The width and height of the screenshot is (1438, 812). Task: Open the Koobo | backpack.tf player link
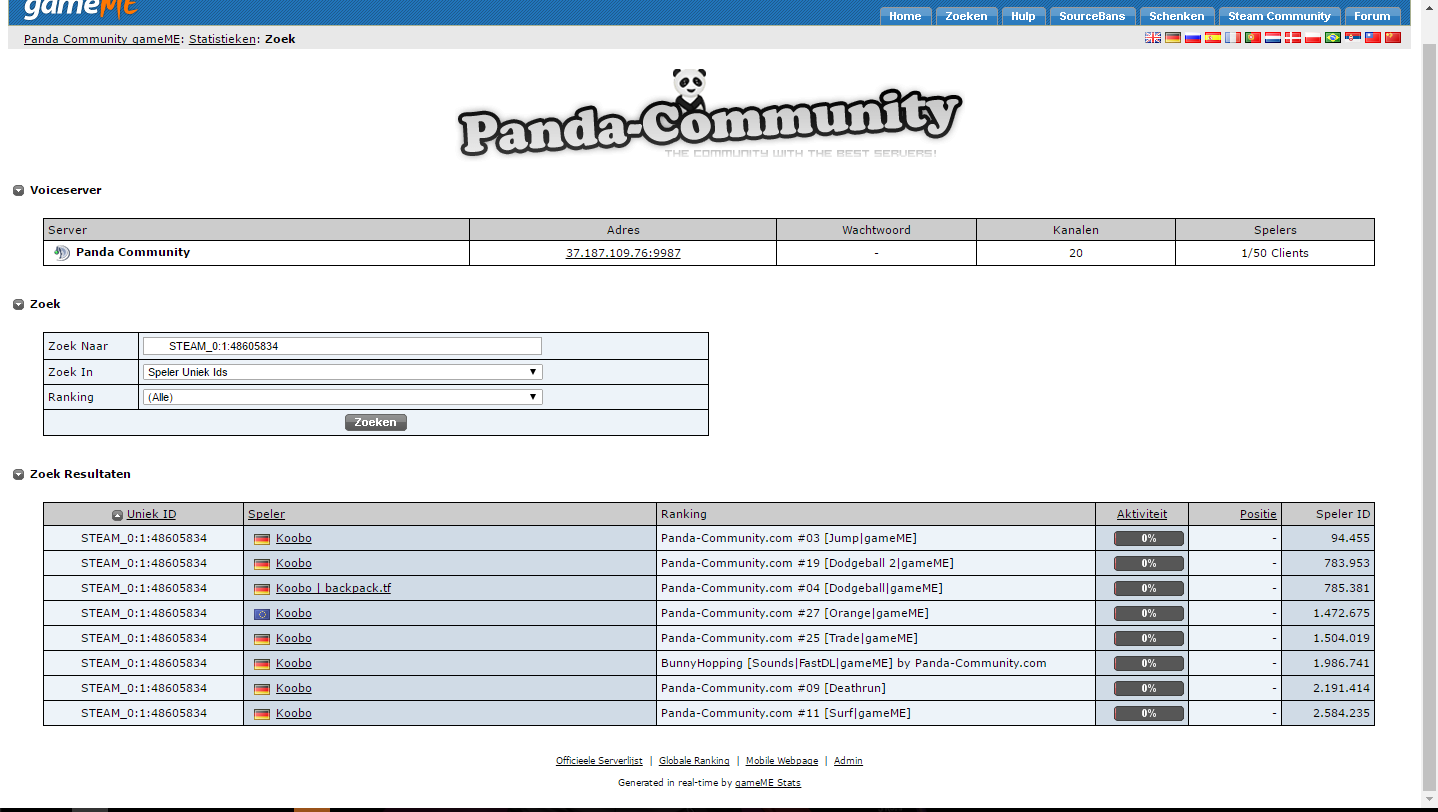tap(333, 588)
